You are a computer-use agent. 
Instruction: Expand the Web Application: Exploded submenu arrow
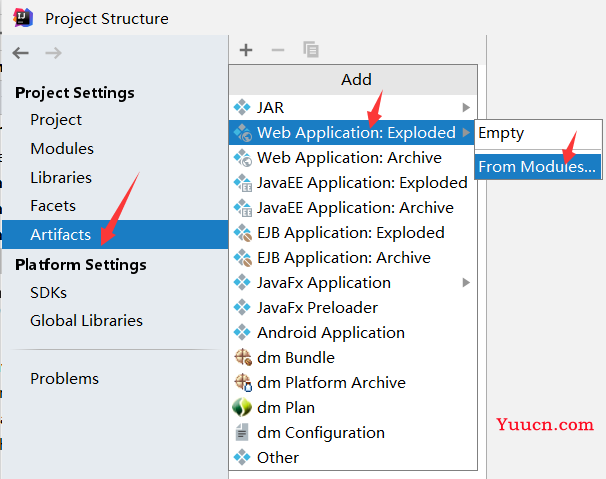(x=466, y=133)
